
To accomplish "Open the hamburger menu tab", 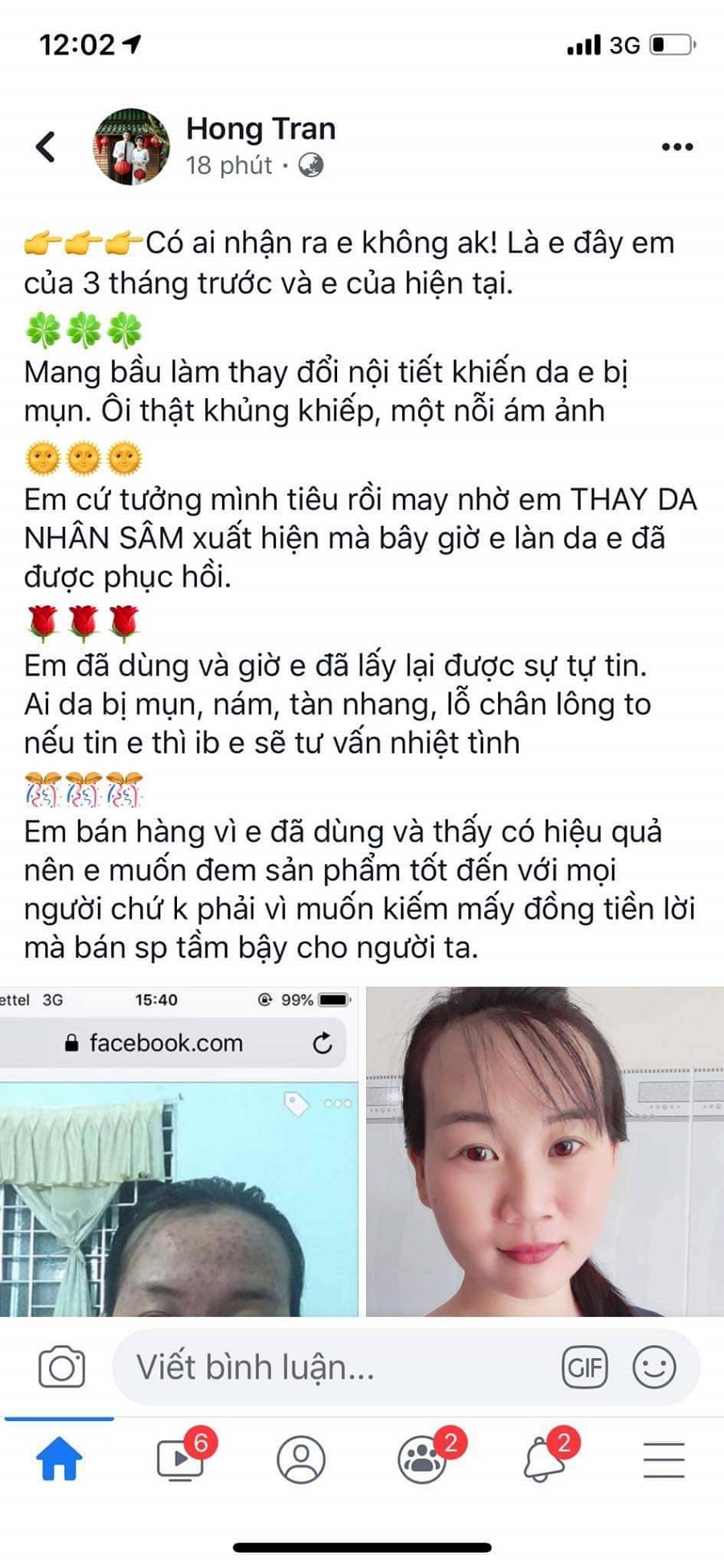I will coord(664,1459).
